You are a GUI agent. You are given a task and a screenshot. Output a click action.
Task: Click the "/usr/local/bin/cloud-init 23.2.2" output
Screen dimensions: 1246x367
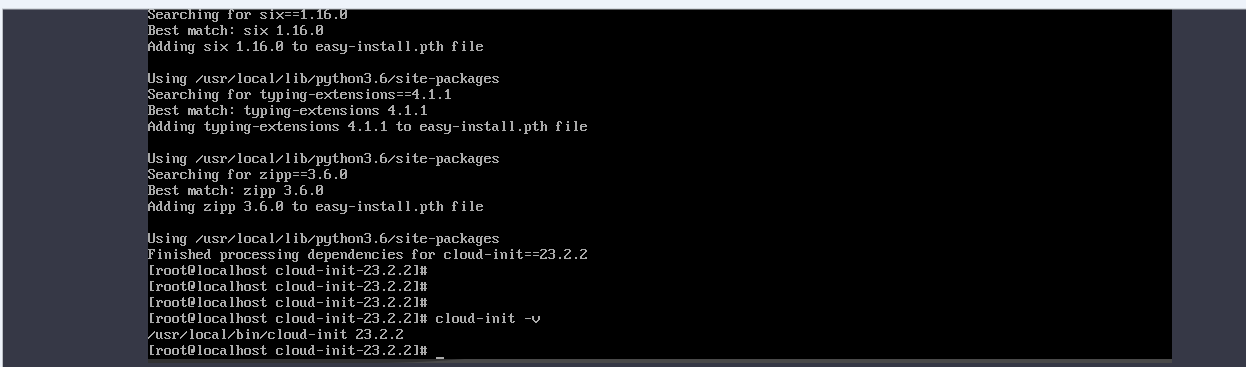(x=275, y=335)
